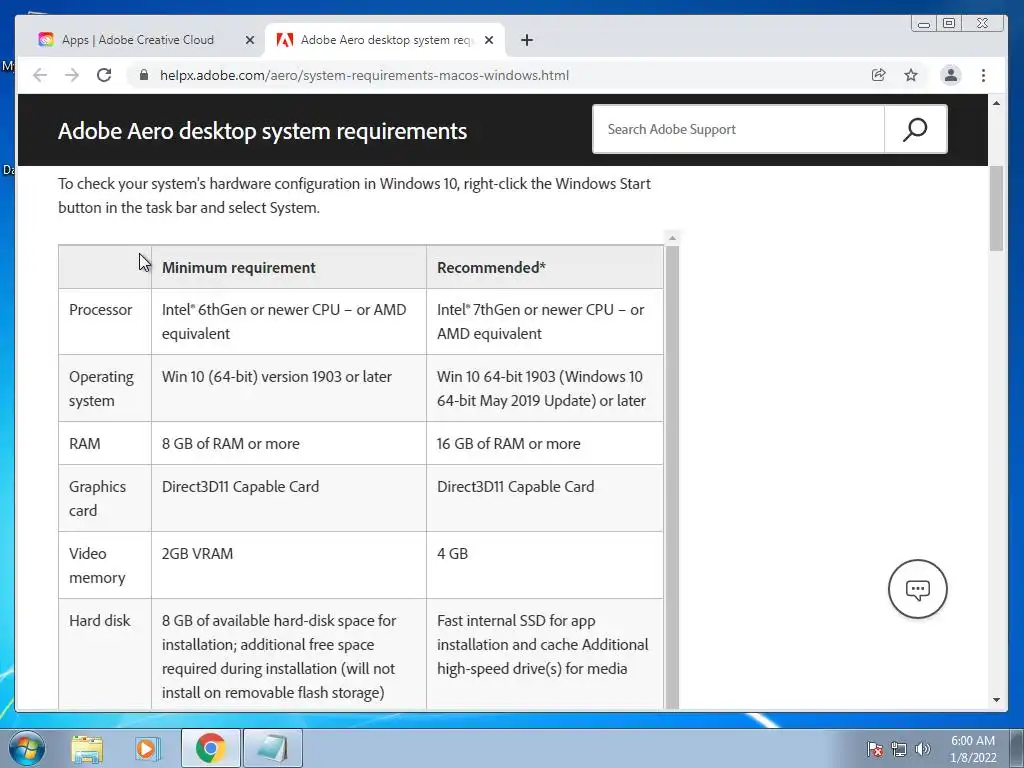1024x768 pixels.
Task: Click the page scrollbar down arrow
Action: [996, 700]
